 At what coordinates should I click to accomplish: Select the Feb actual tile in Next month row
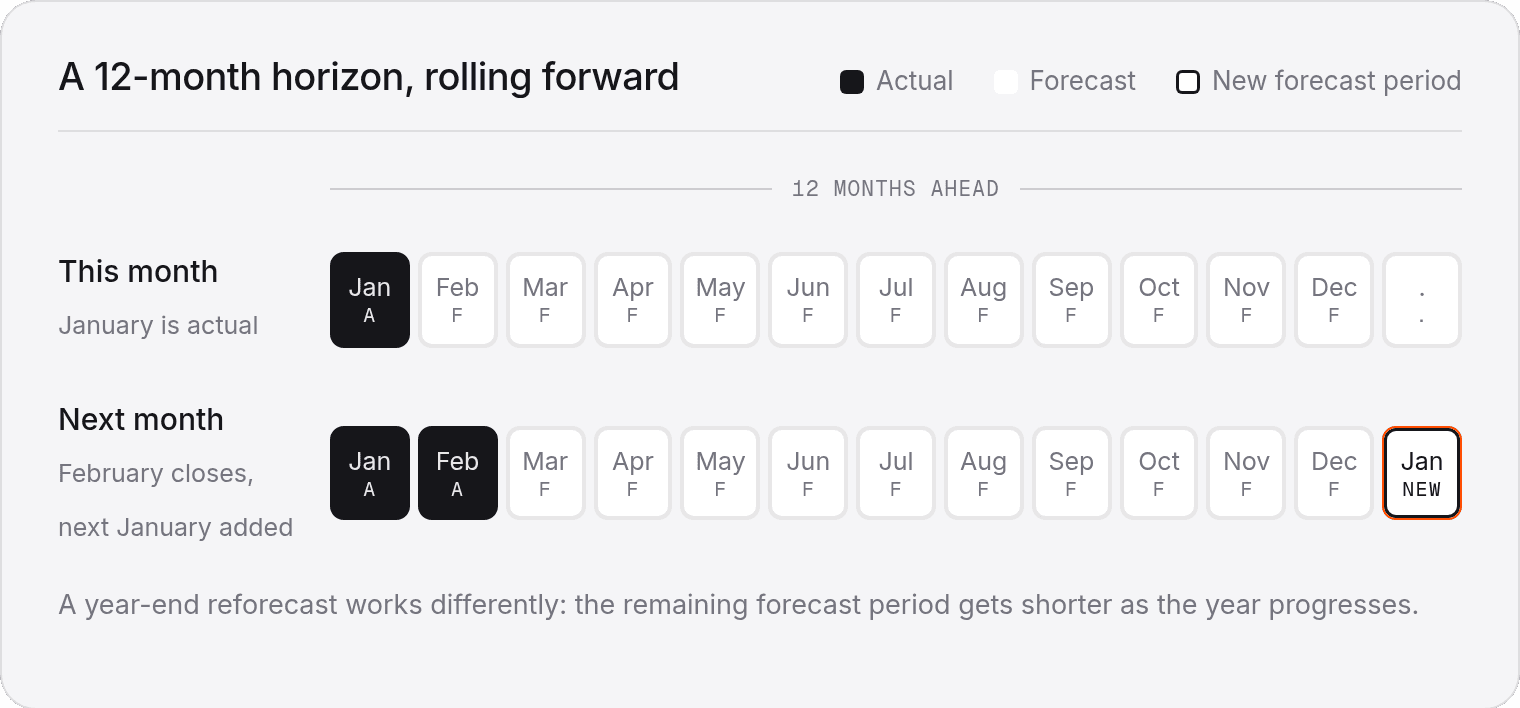(x=458, y=473)
